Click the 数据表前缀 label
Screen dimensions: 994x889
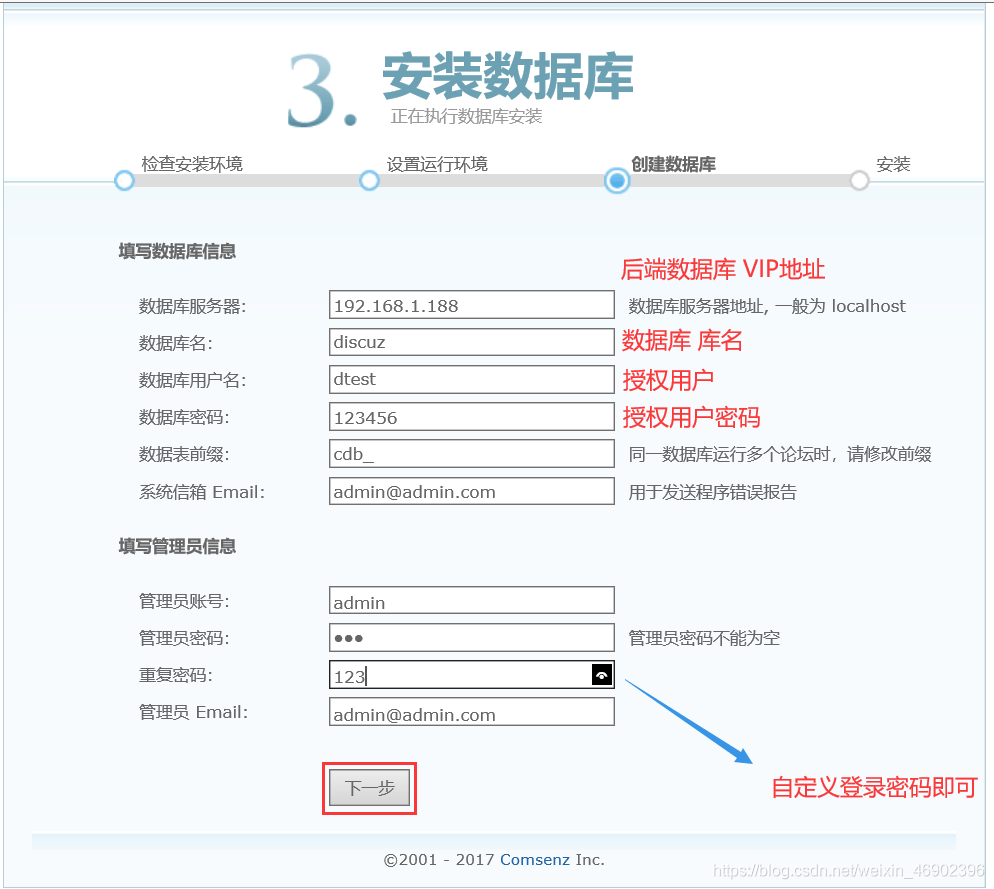pyautogui.click(x=184, y=454)
